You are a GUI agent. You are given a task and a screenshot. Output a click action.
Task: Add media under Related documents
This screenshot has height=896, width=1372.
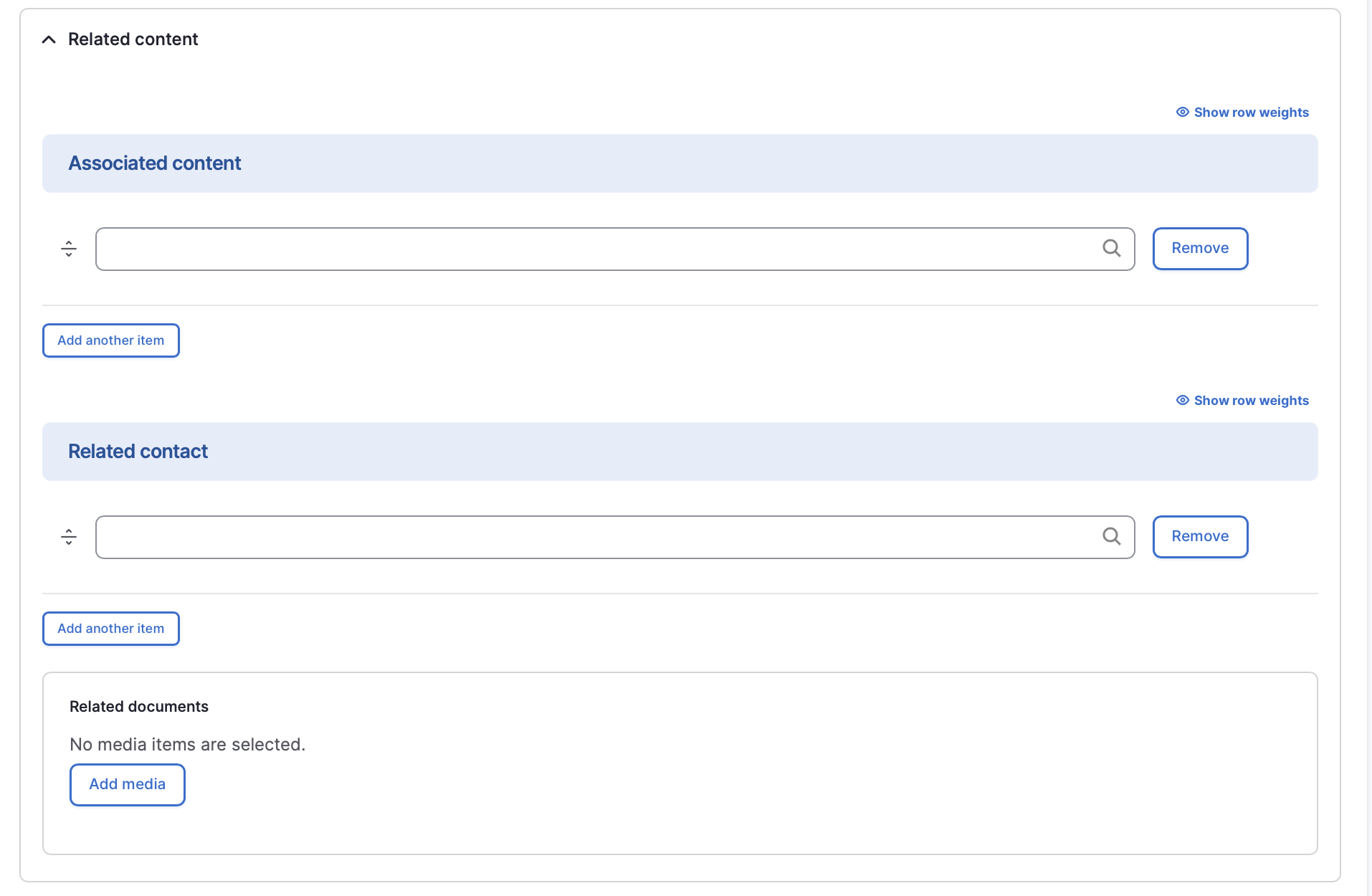(x=127, y=784)
